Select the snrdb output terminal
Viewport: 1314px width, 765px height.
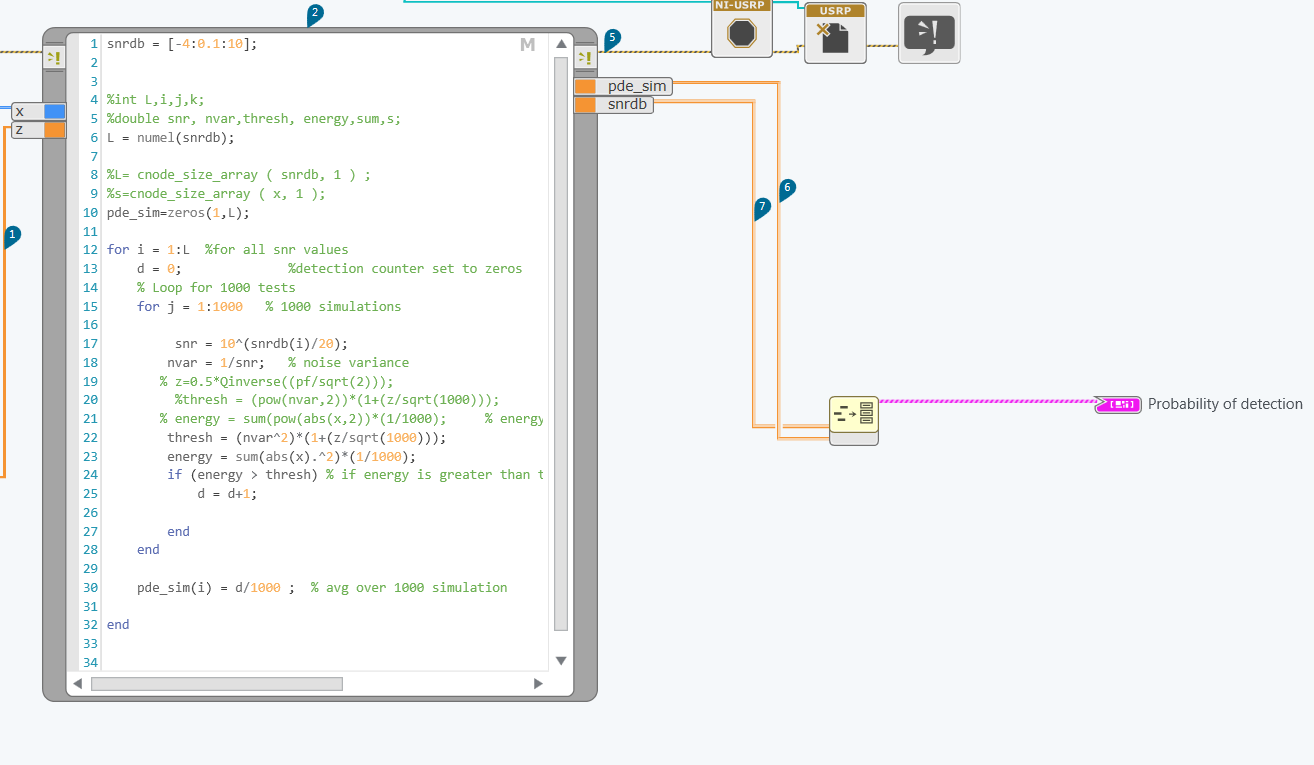(x=614, y=104)
